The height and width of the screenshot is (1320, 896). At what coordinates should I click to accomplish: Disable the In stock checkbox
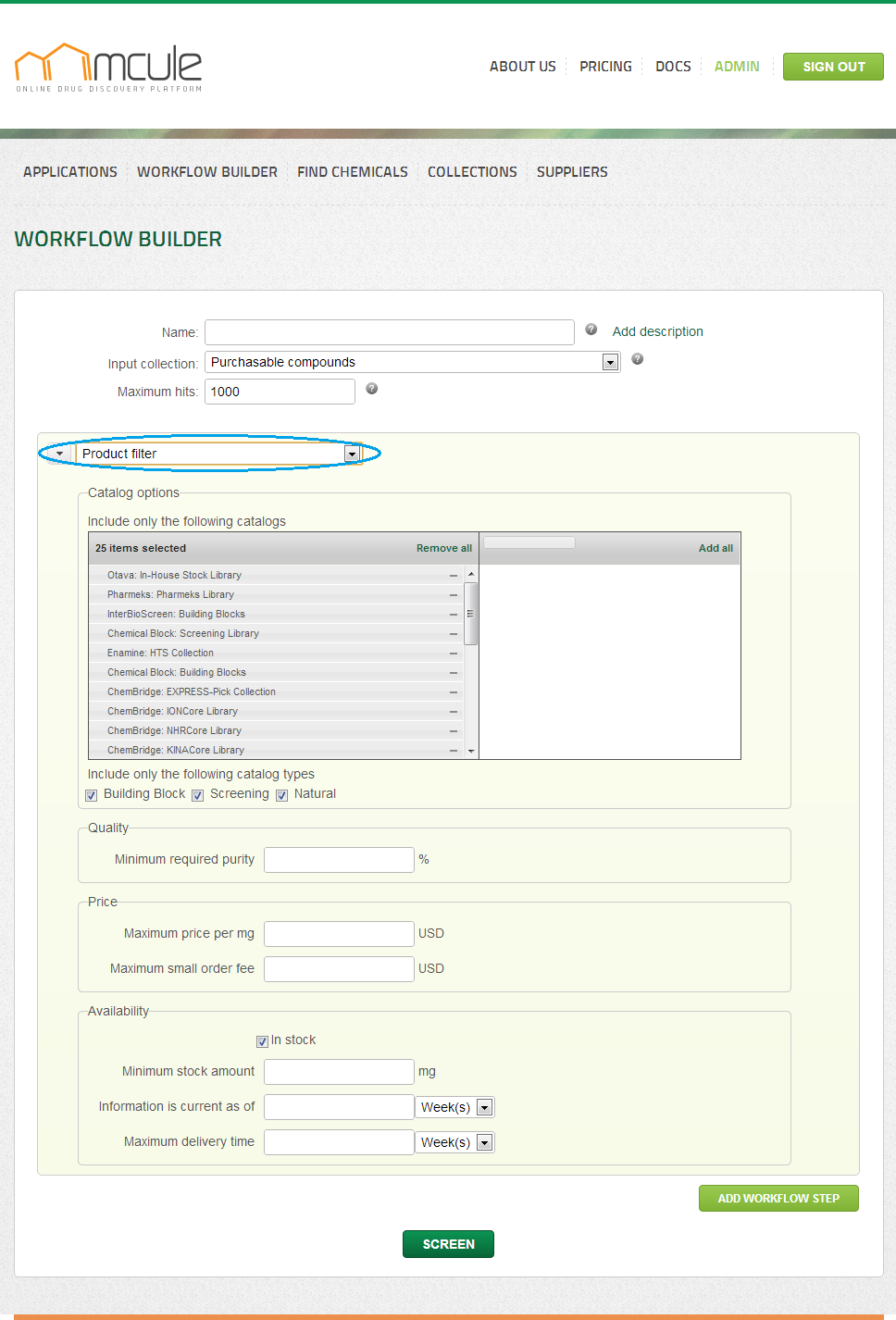pyautogui.click(x=263, y=1041)
